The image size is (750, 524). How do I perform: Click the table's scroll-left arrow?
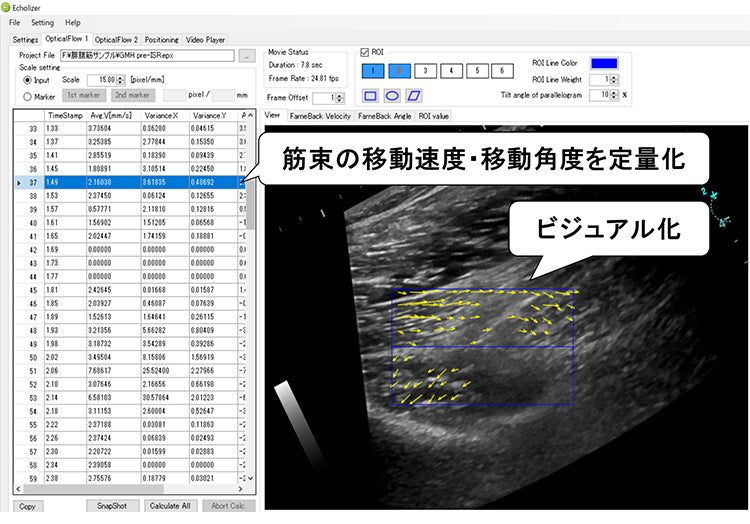tap(18, 489)
